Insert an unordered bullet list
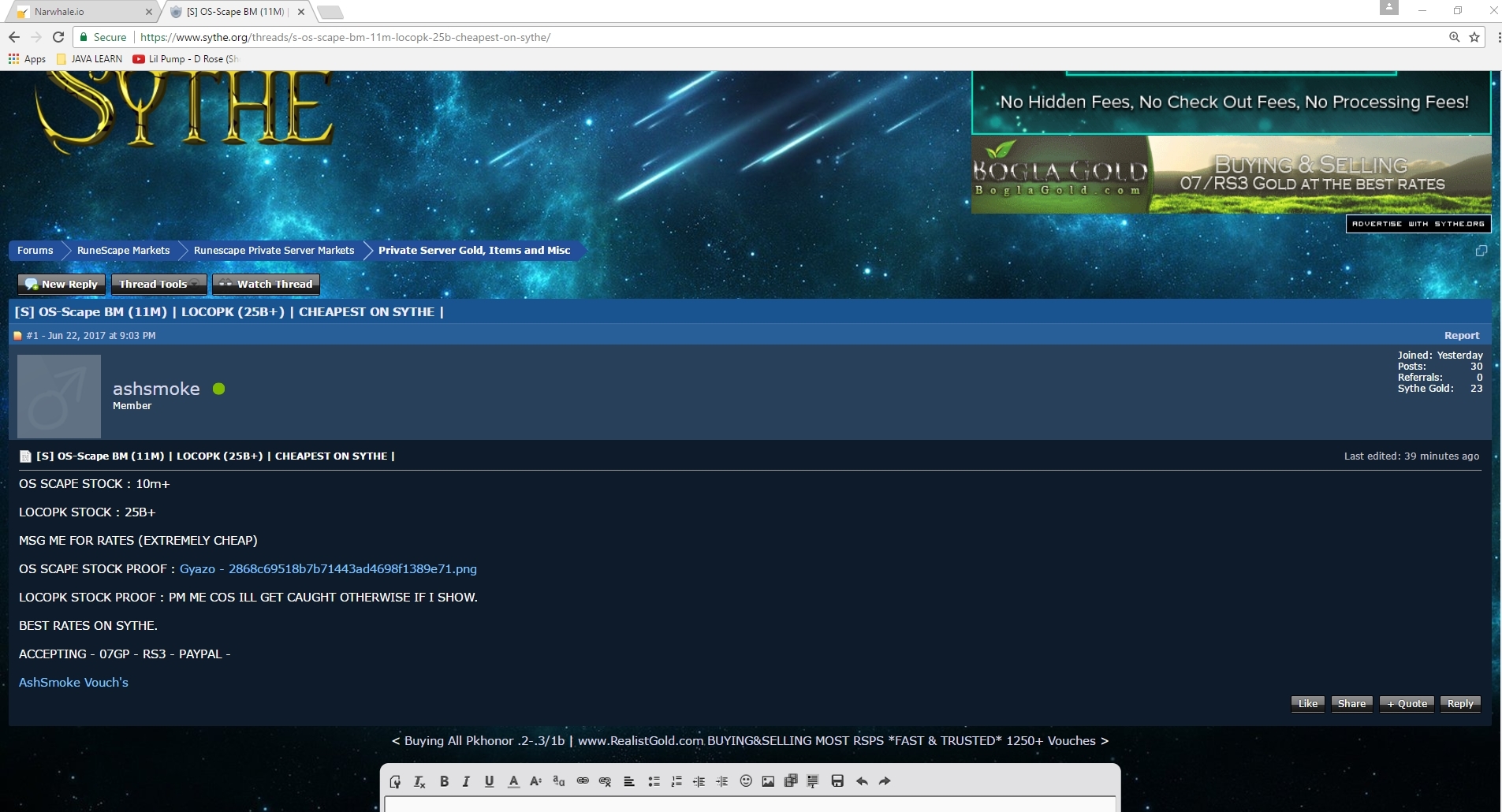The image size is (1502, 812). pyautogui.click(x=654, y=781)
